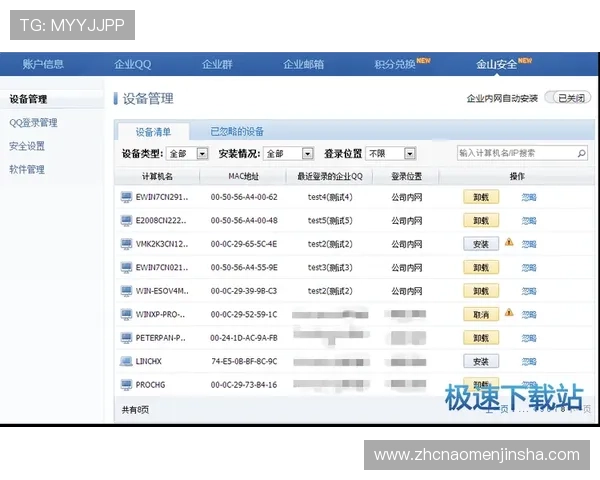Click 忽略 link for WINXP-PRO

tap(529, 315)
